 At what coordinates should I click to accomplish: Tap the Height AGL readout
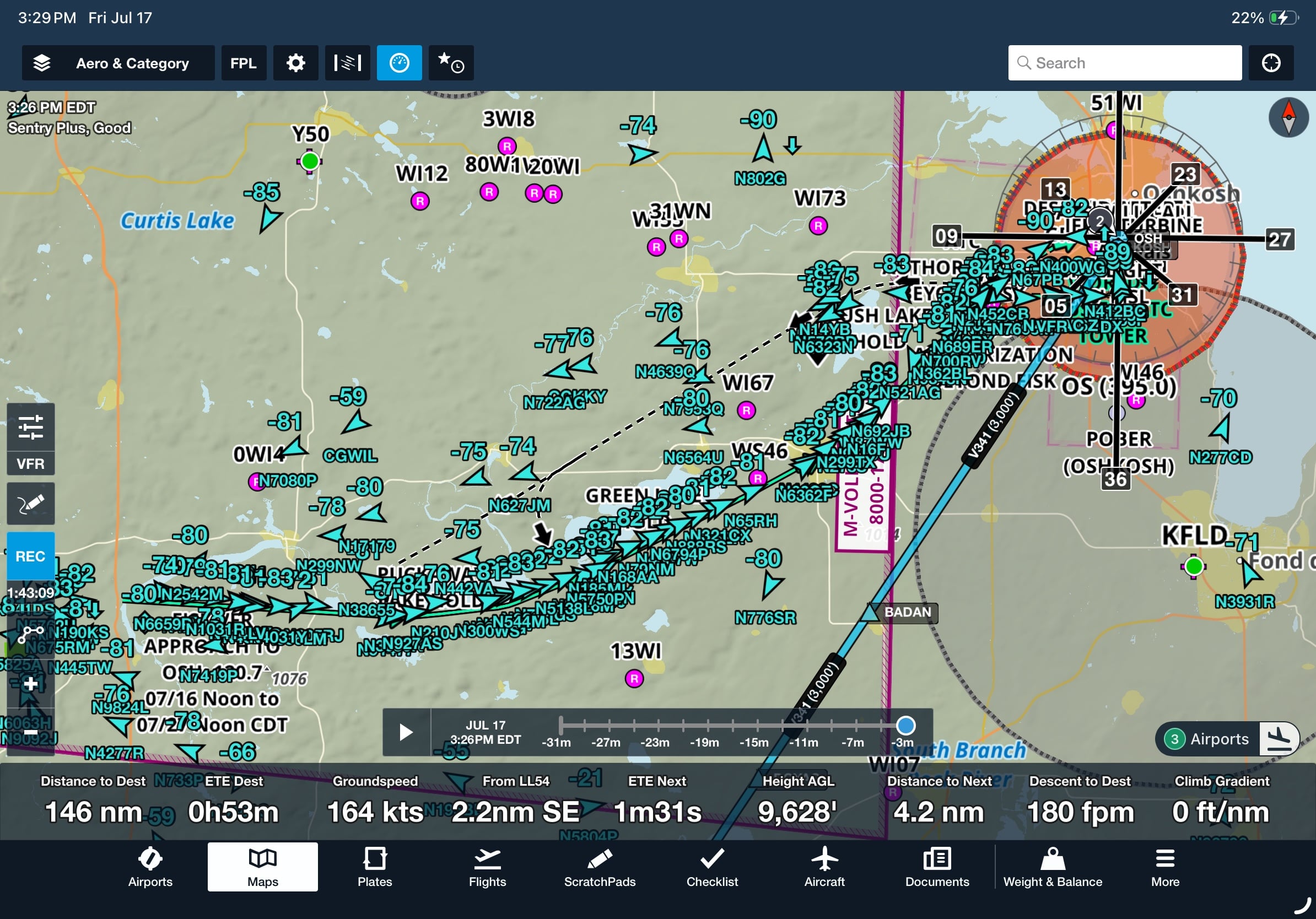(798, 801)
